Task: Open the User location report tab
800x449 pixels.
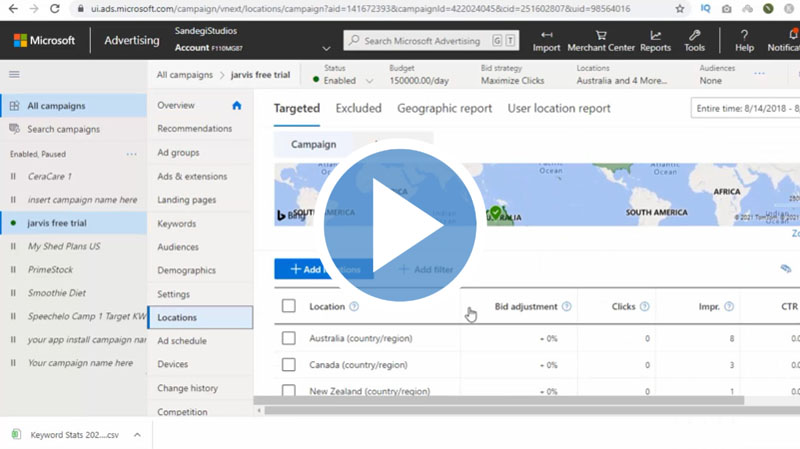Action: [x=559, y=108]
